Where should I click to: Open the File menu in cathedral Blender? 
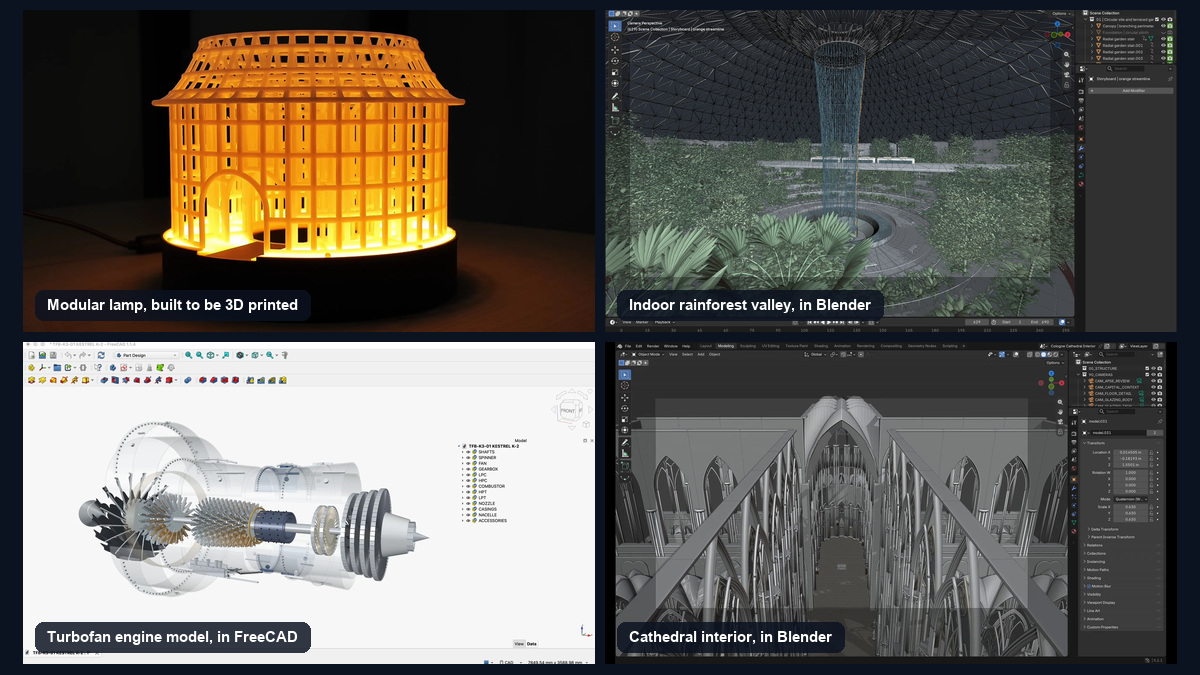[627, 346]
